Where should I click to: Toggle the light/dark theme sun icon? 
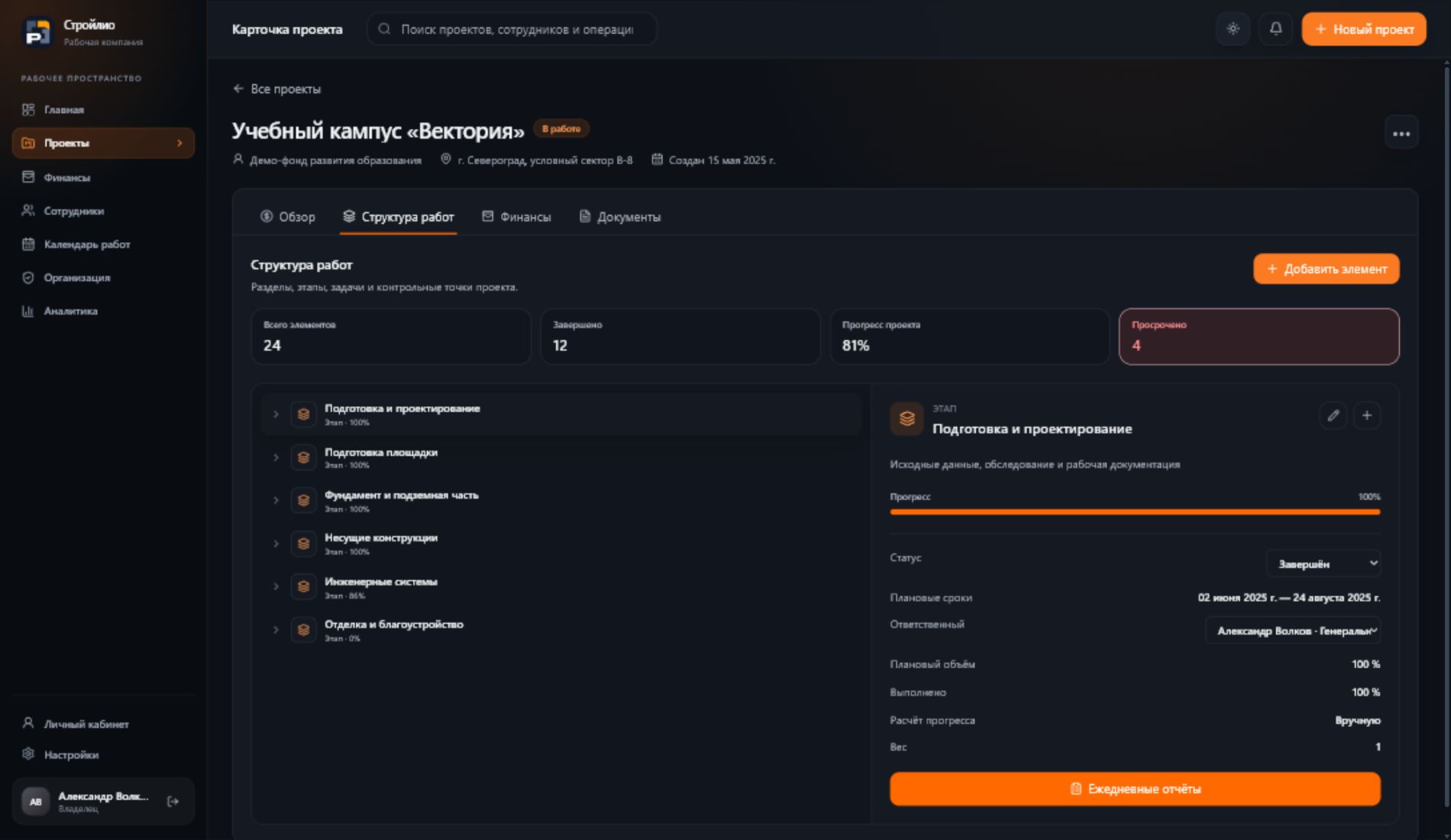[x=1233, y=29]
